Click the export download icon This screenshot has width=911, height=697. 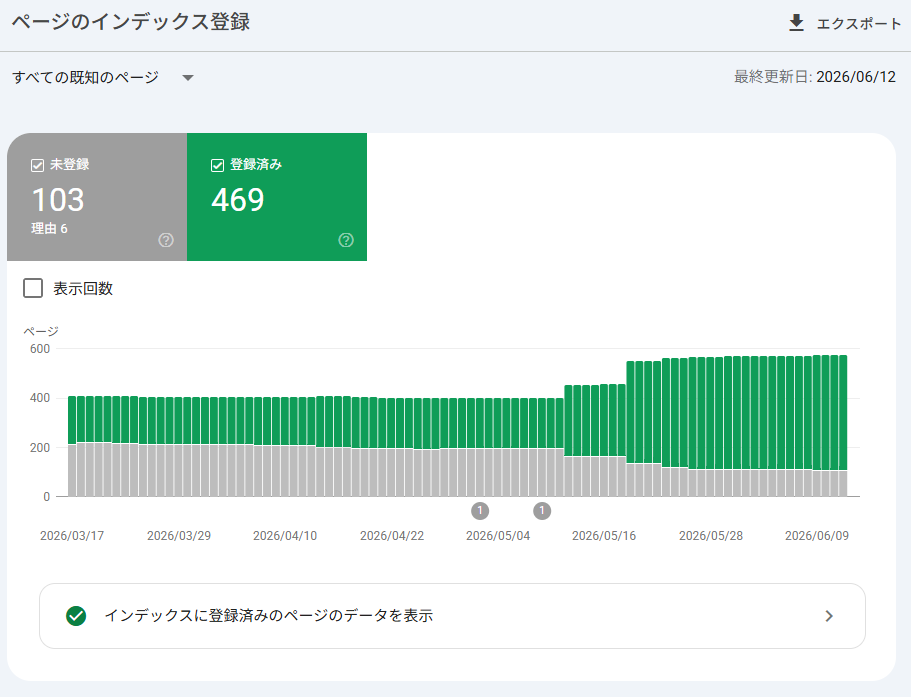(796, 23)
